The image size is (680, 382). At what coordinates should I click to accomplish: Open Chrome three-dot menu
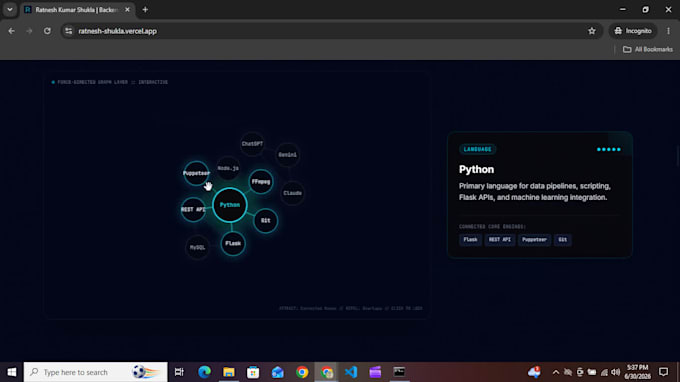click(668, 31)
